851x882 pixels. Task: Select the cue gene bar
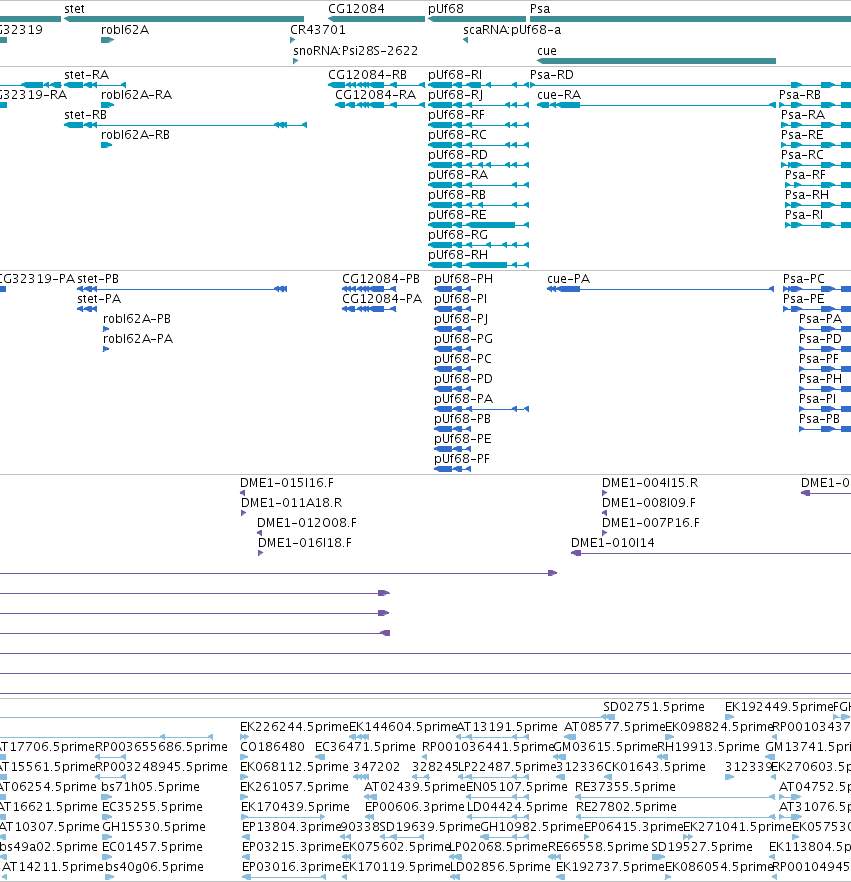tap(656, 61)
